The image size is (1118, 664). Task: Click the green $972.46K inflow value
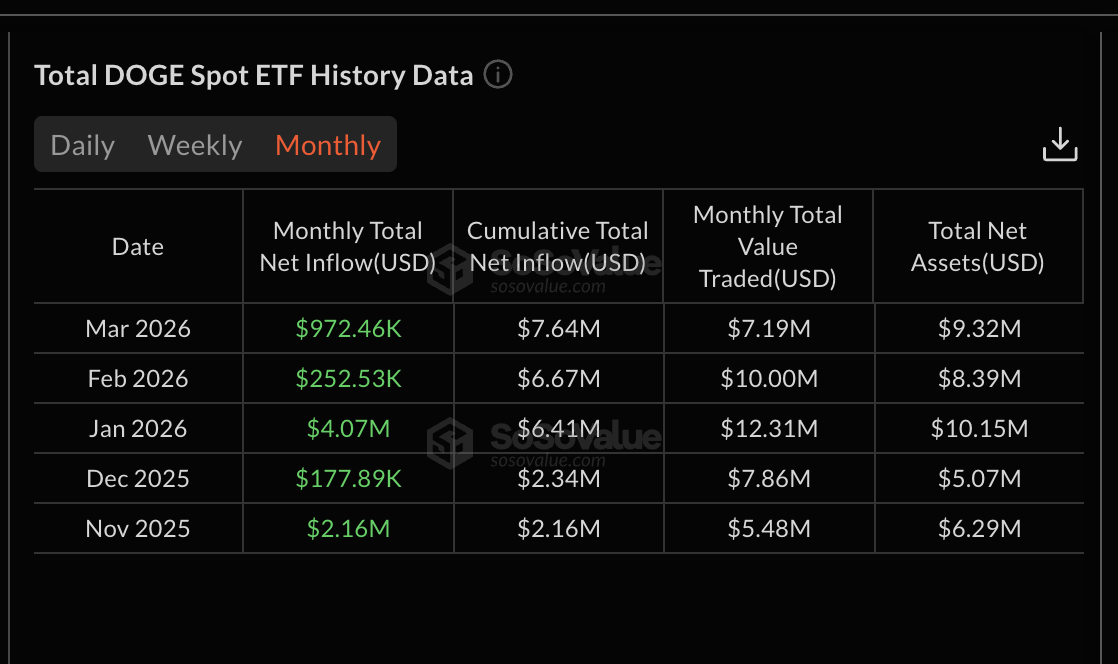tap(347, 328)
